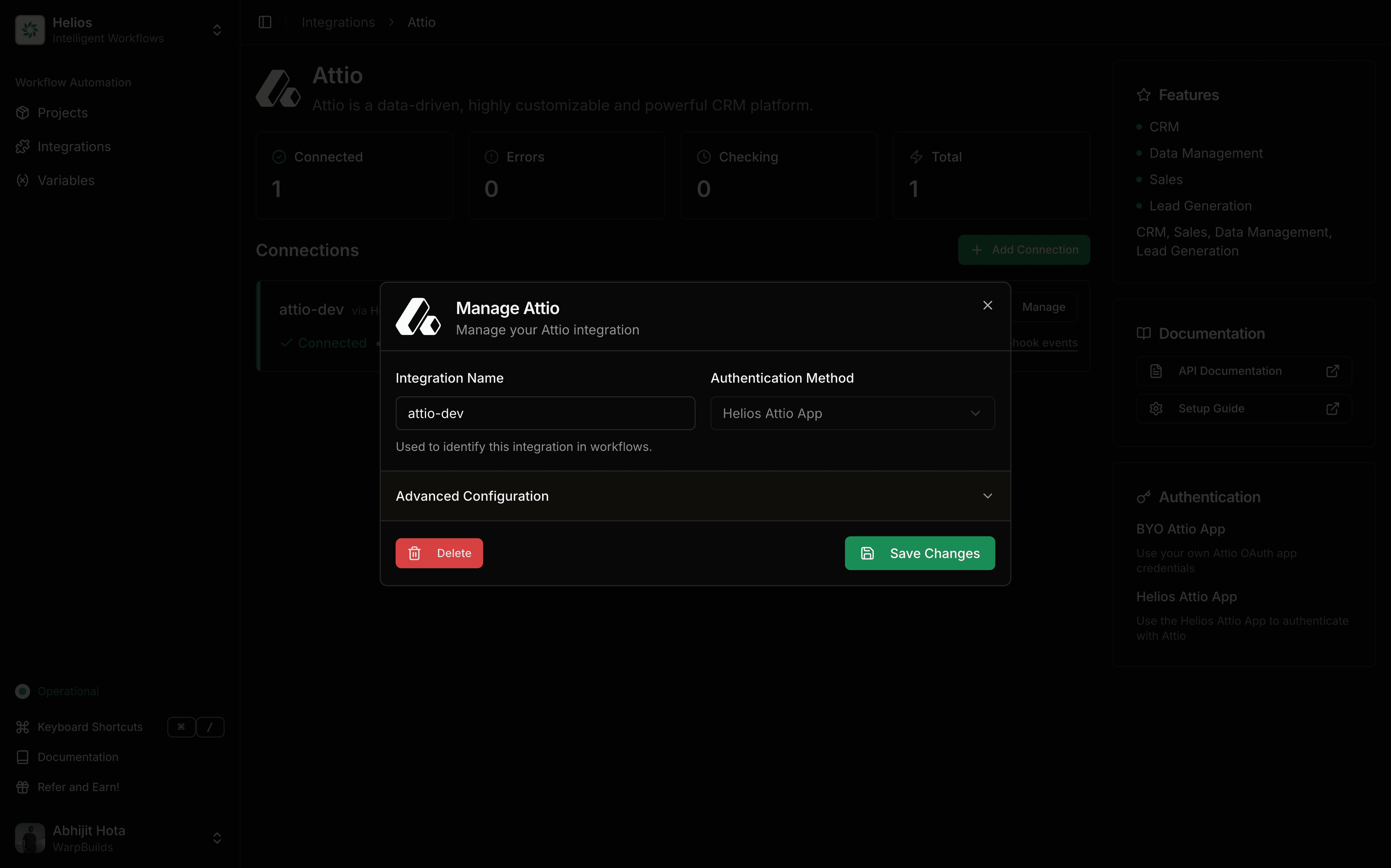
Task: Open Projects in the sidebar
Action: click(x=63, y=113)
